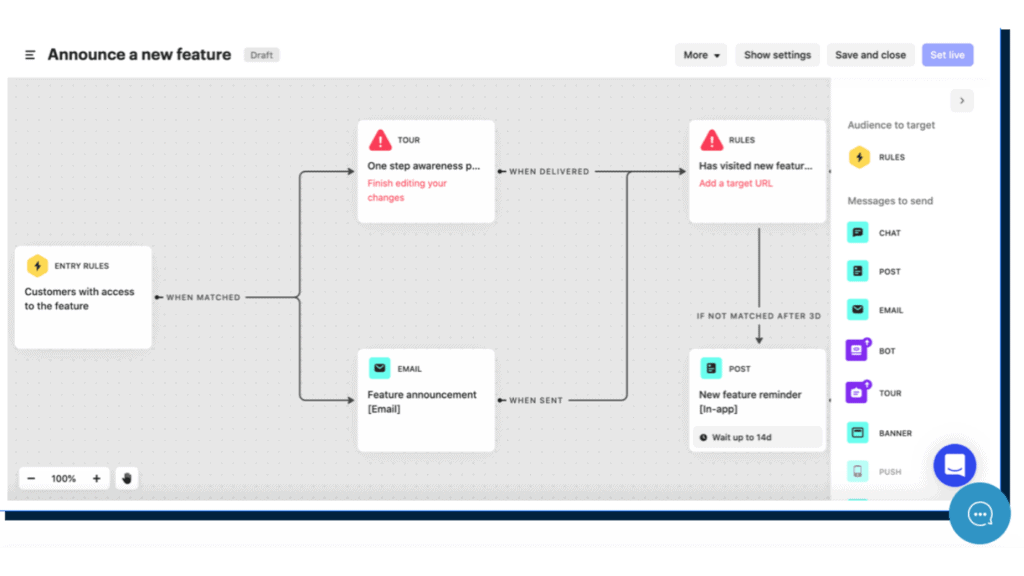The width and height of the screenshot is (1024, 576).
Task: Select the Tour message icon in sidebar
Action: [x=857, y=393]
